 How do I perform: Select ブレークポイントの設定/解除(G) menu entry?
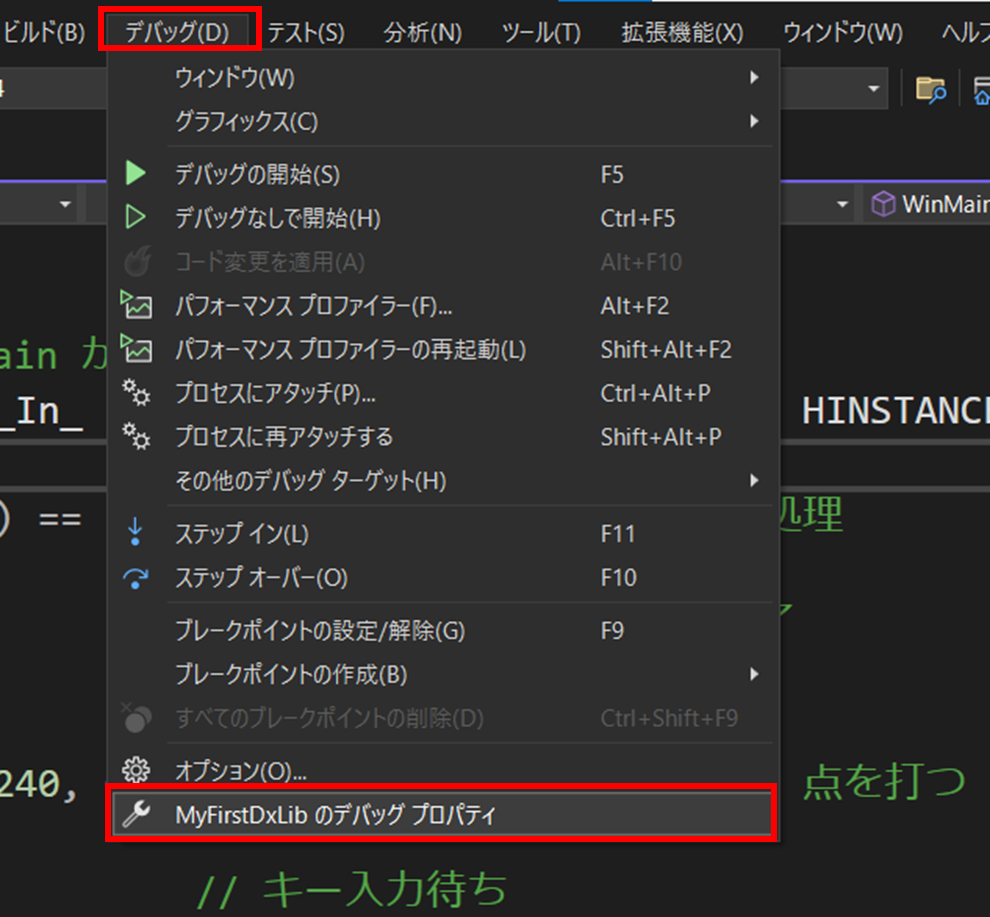(320, 631)
